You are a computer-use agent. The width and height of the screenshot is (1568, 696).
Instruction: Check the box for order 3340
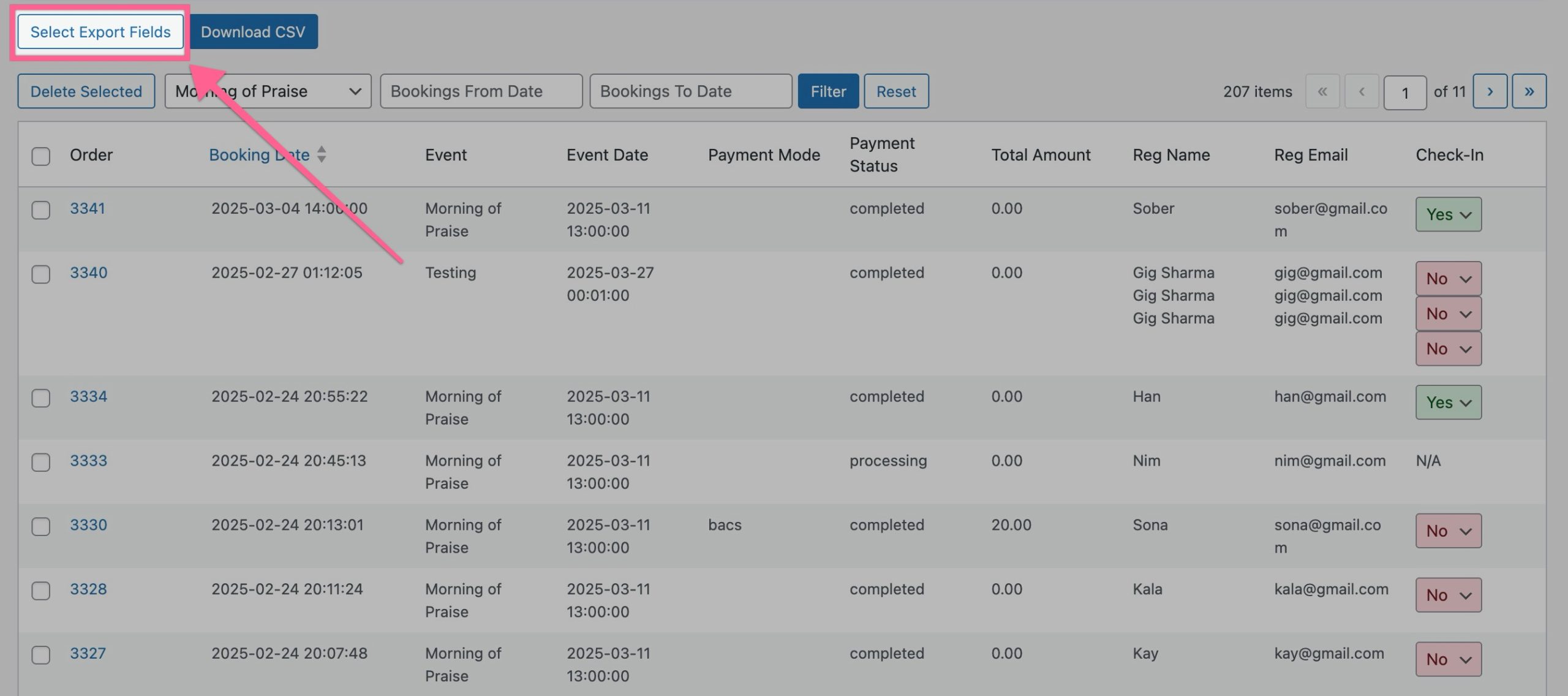(x=41, y=274)
